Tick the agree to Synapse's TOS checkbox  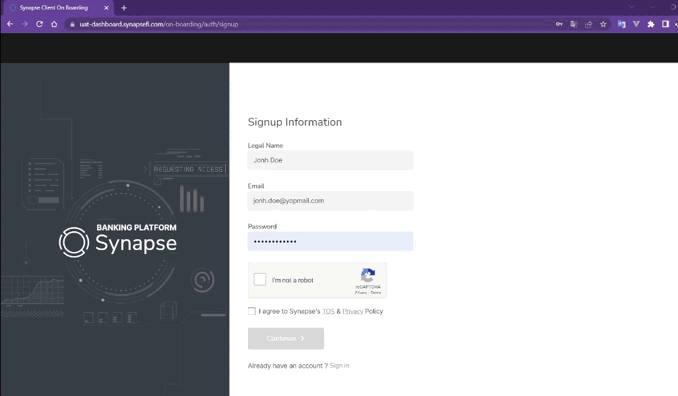tap(252, 311)
